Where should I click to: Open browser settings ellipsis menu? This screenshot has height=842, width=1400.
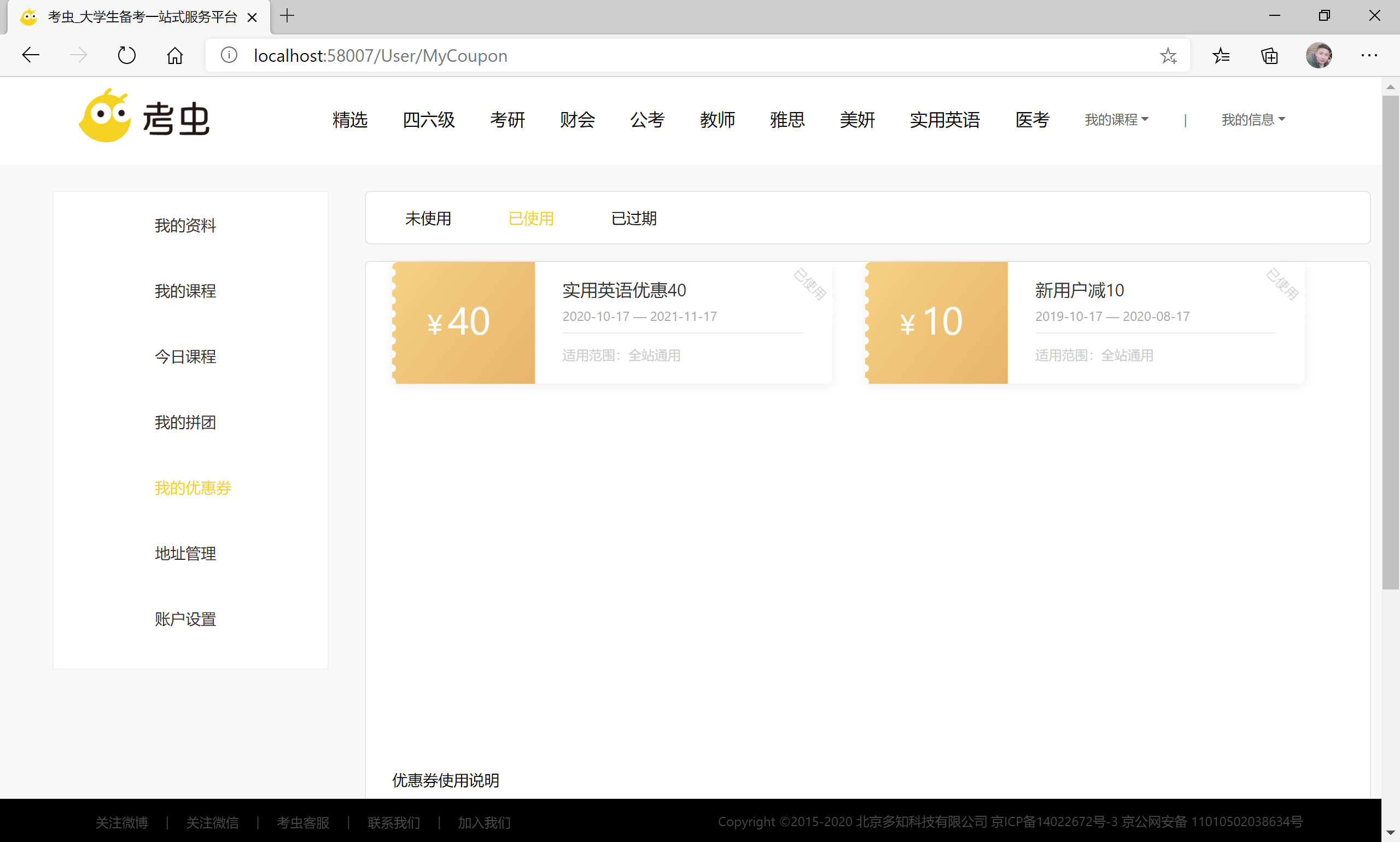coord(1369,56)
